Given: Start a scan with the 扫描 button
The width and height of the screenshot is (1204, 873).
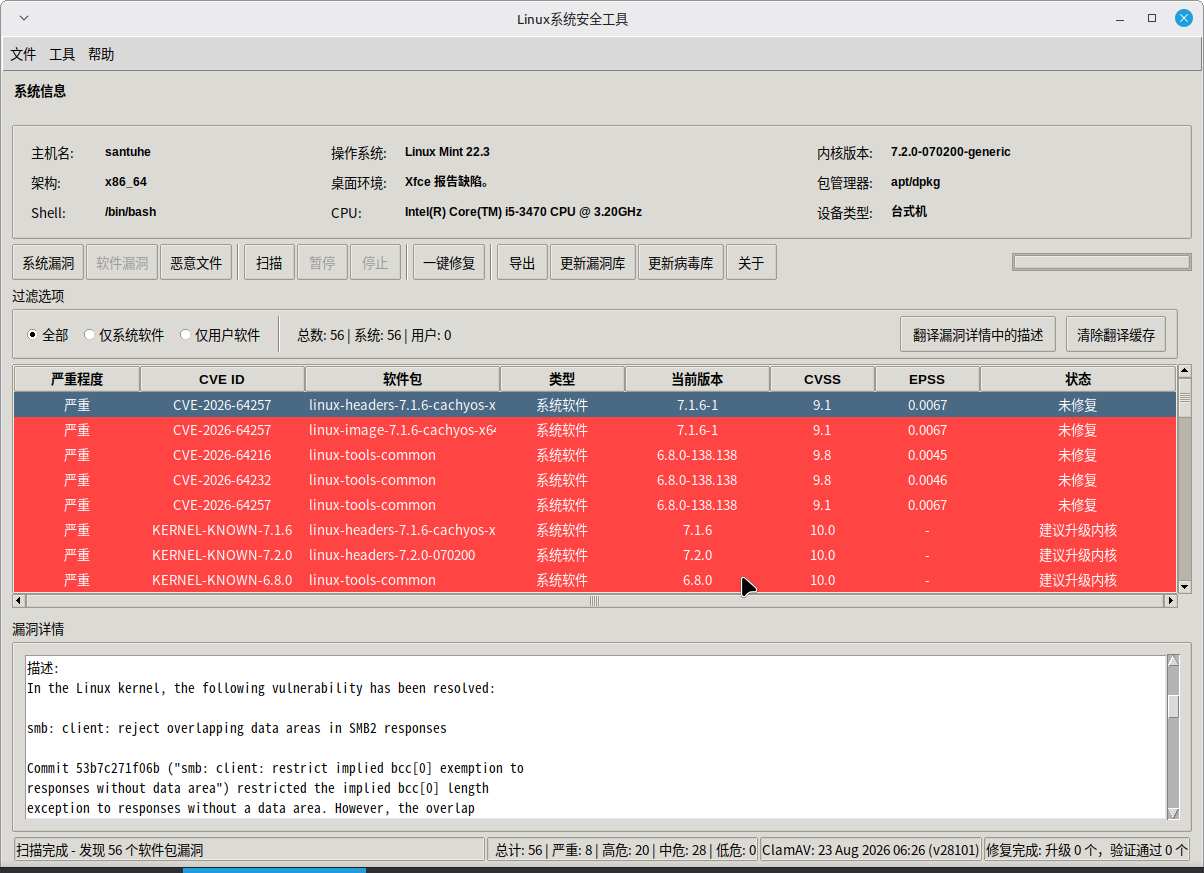Looking at the screenshot, I should [269, 263].
